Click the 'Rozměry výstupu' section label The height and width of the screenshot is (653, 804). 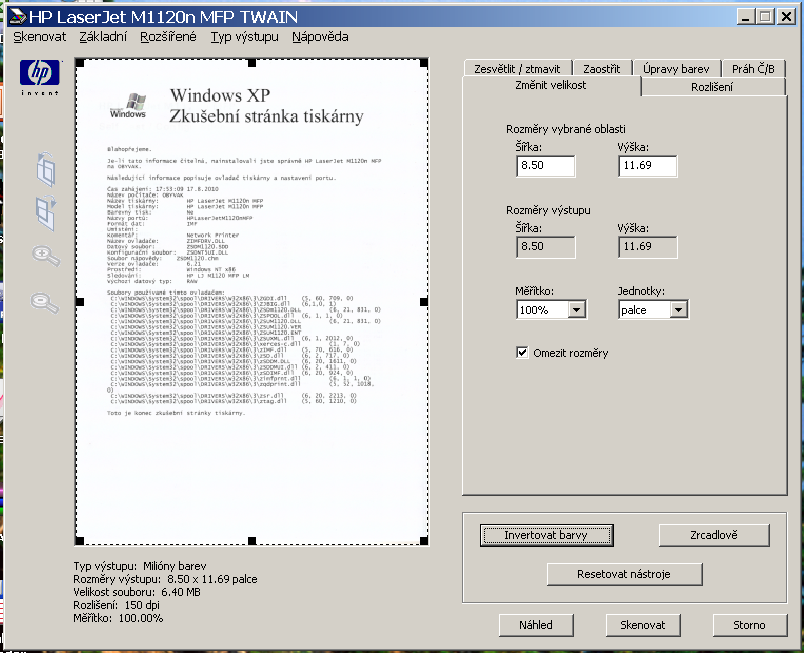(x=548, y=210)
